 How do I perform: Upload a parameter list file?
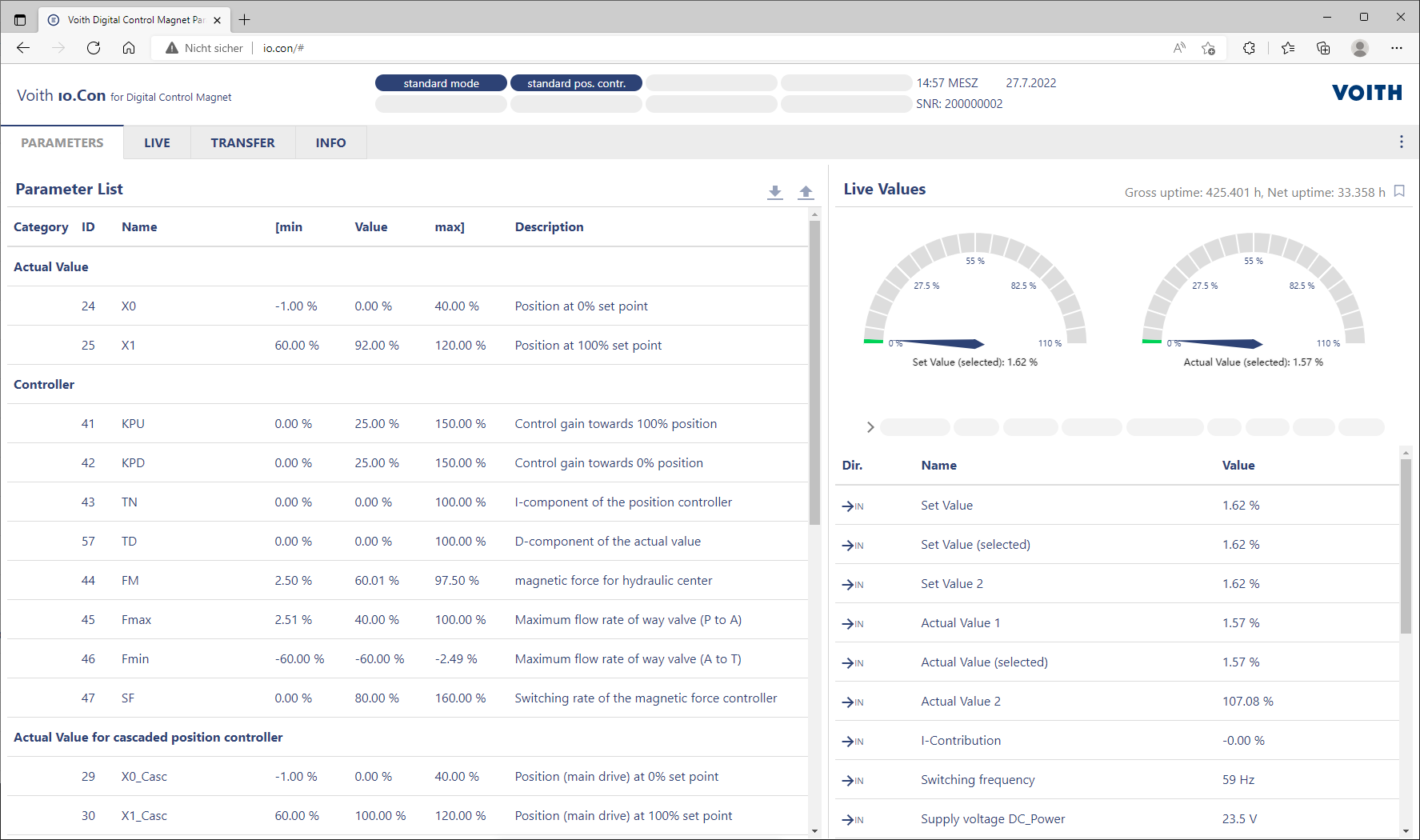point(806,192)
